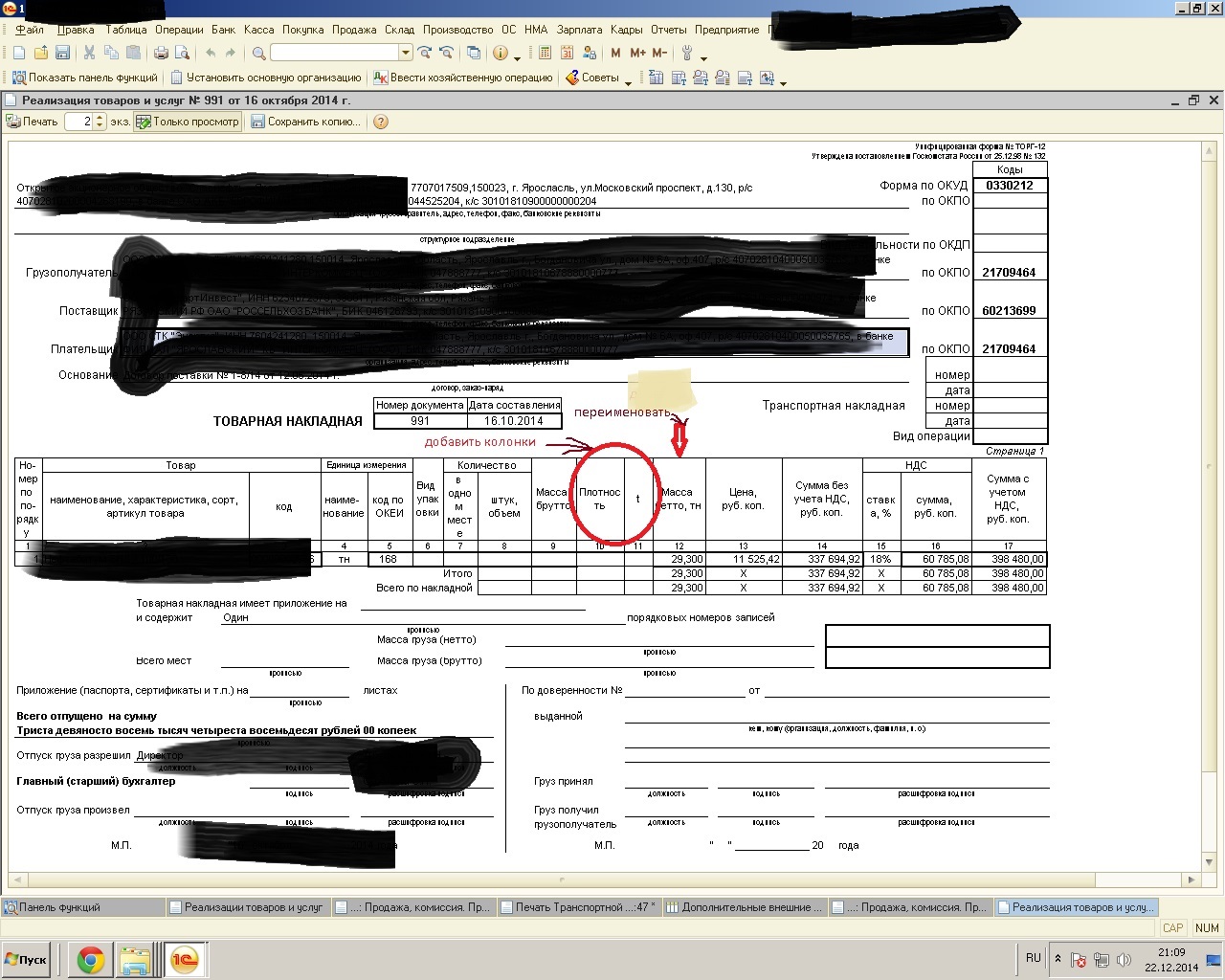The height and width of the screenshot is (980, 1225).
Task: Click 'Ввести хозяйственную операцию' button
Action: tap(463, 78)
